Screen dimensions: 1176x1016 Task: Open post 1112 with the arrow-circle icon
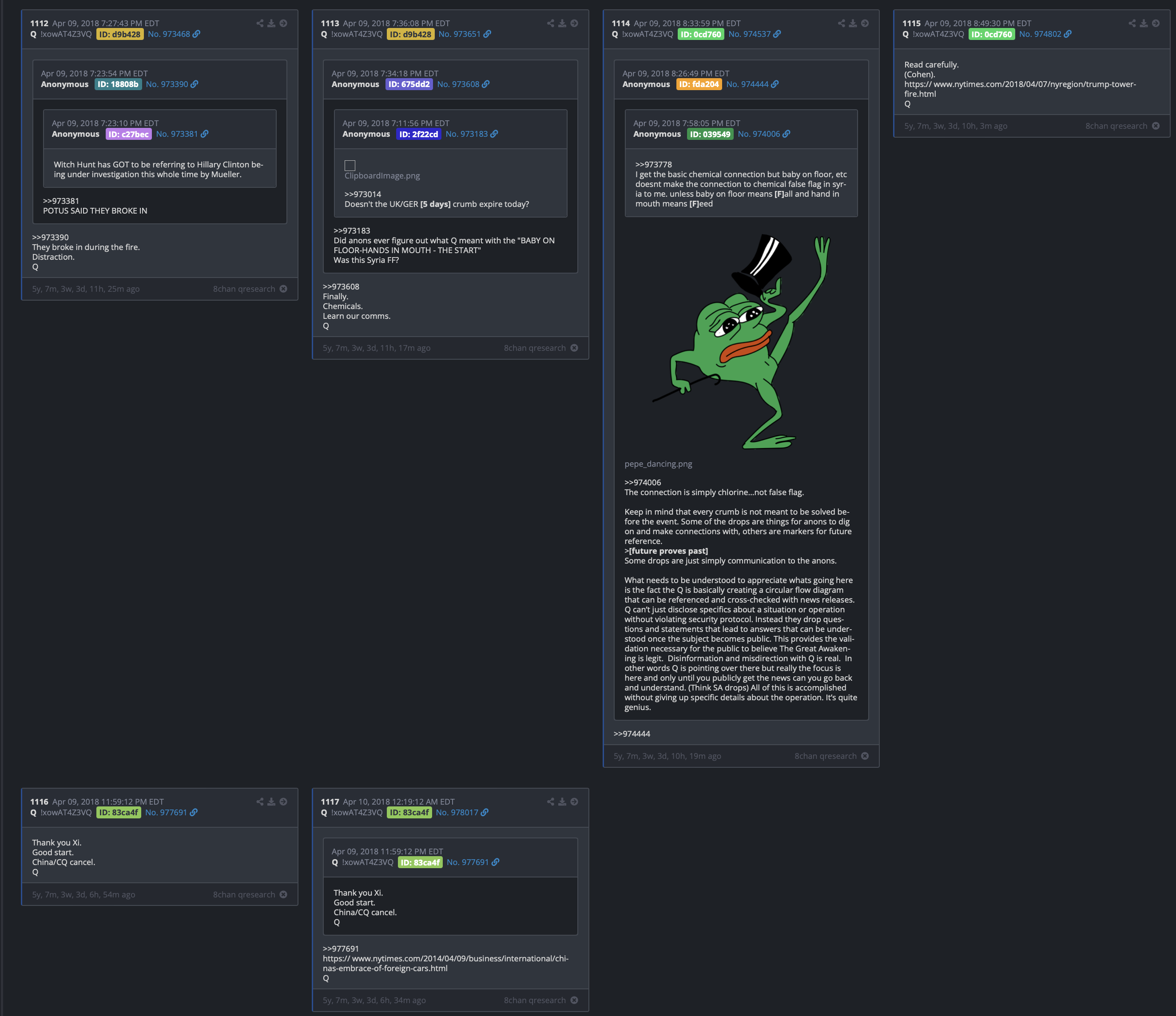point(283,23)
